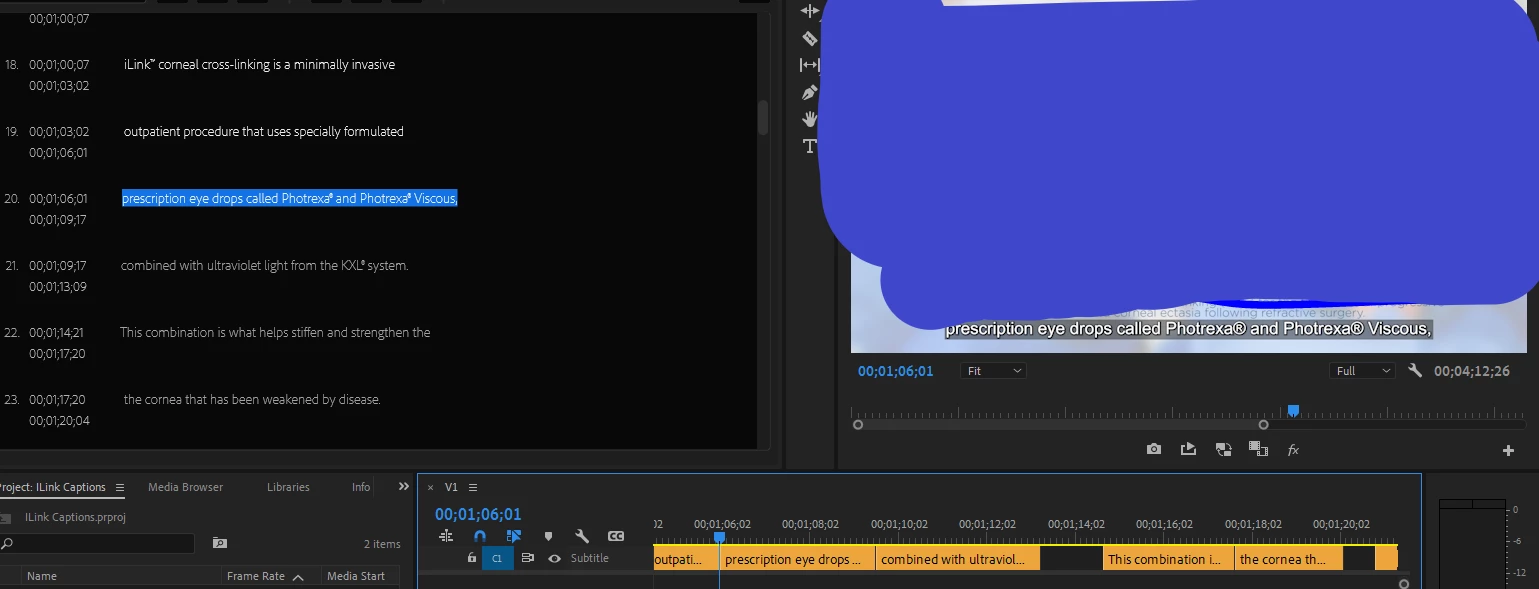Screen dimensions: 1539x589
Task: Open the V1 timeline panel menu
Action: tap(473, 487)
